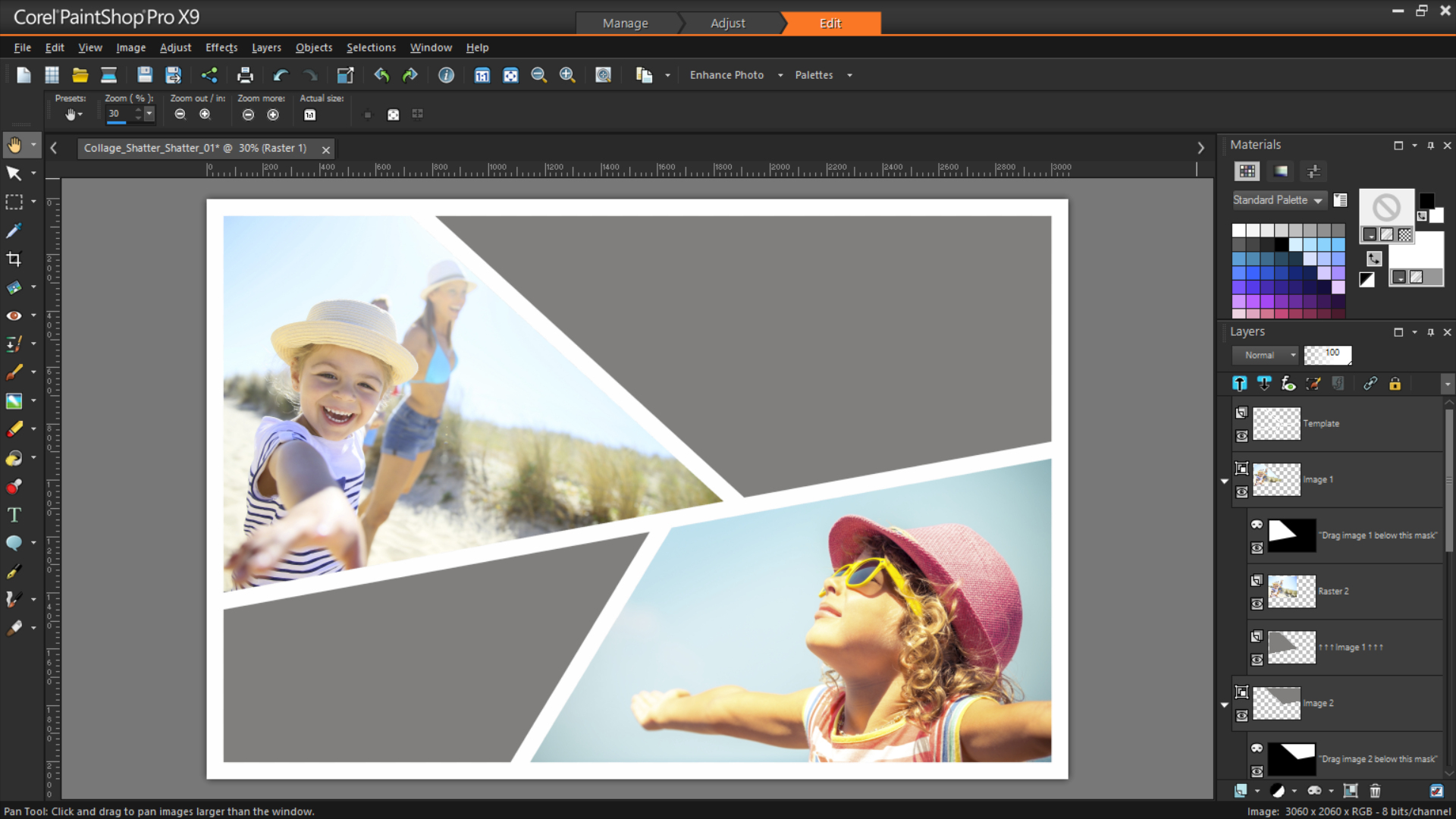Toggle transparent foreground material button

(1405, 235)
